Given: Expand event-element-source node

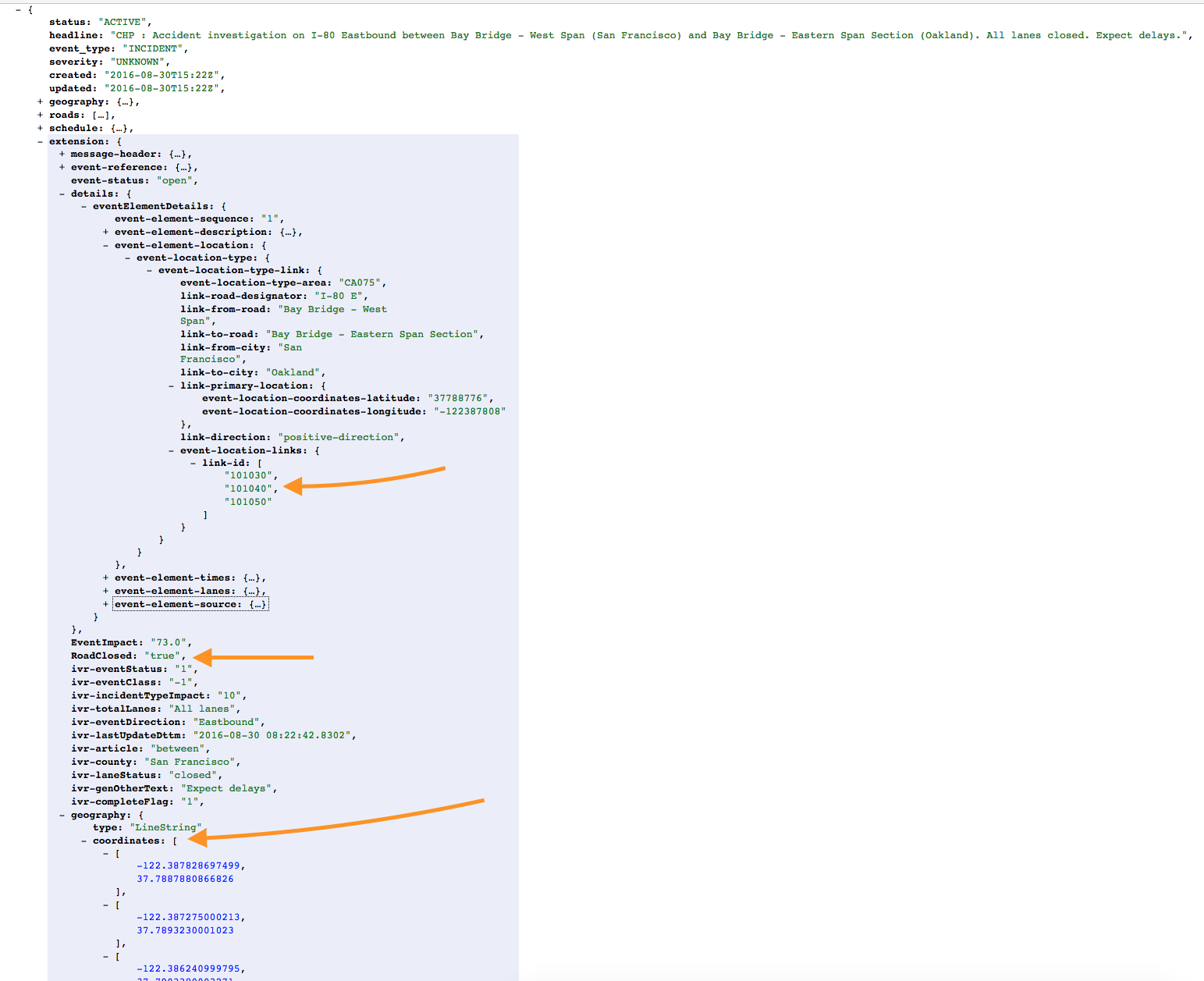Looking at the screenshot, I should 105,605.
